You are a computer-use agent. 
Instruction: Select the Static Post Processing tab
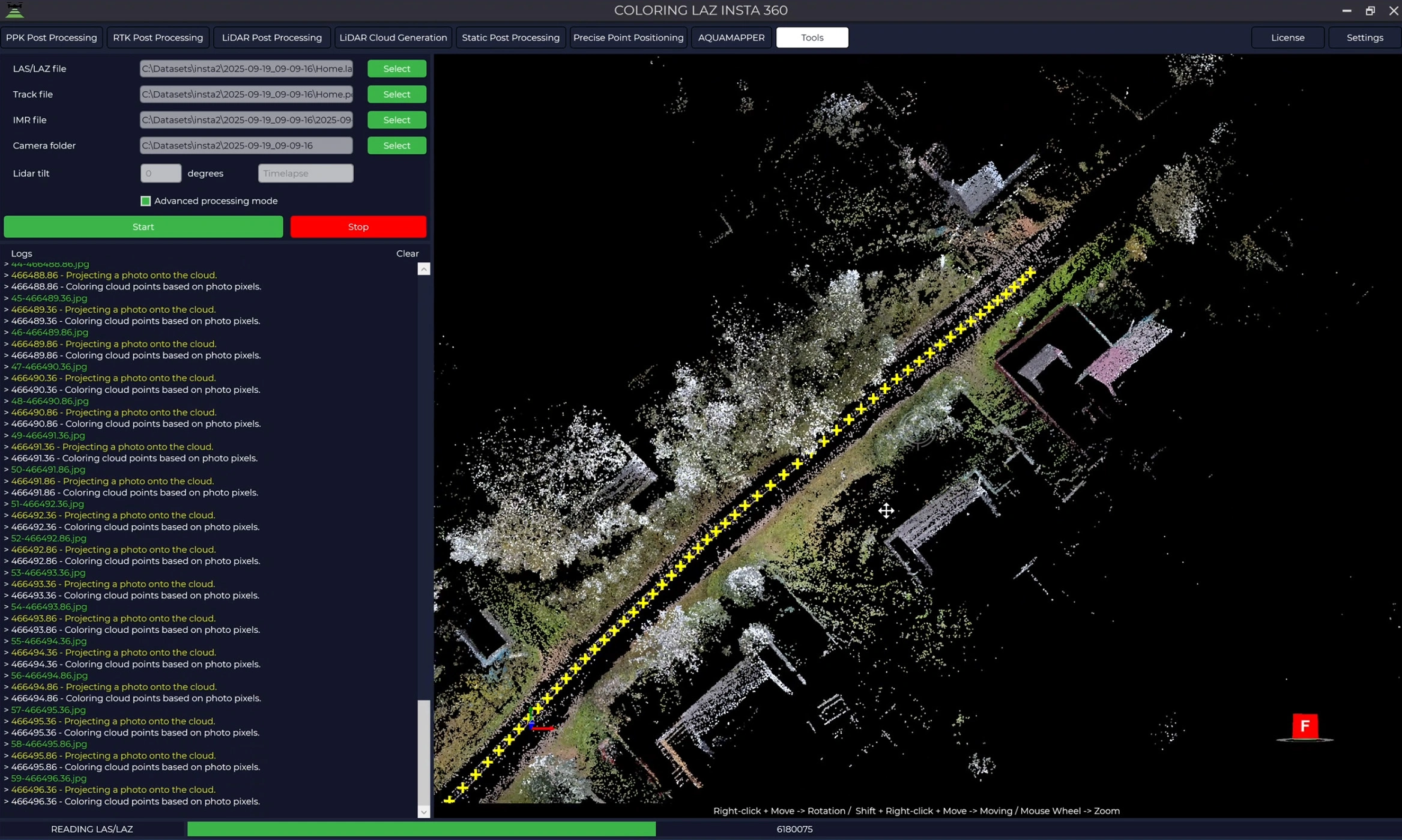click(510, 37)
